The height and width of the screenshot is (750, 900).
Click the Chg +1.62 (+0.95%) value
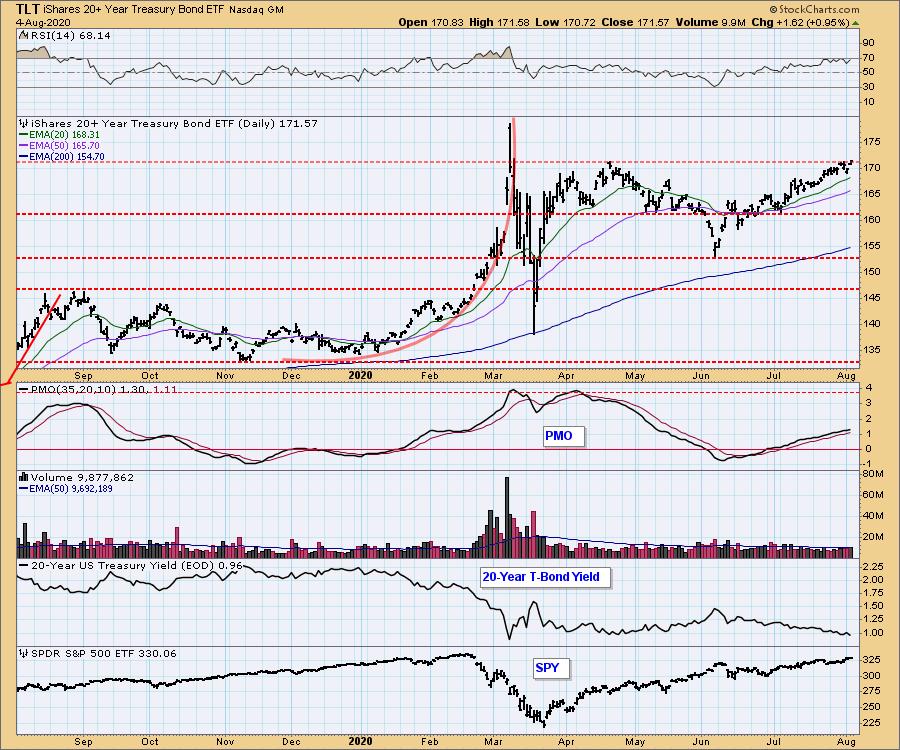[800, 22]
